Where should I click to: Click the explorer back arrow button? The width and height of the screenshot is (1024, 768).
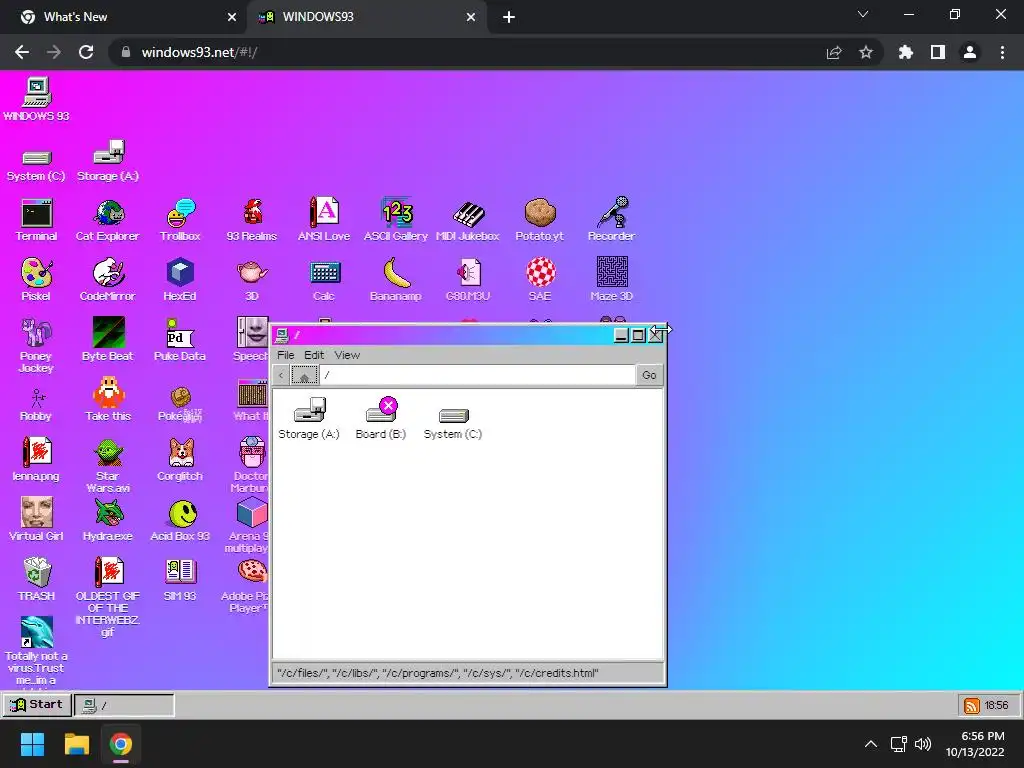click(281, 375)
